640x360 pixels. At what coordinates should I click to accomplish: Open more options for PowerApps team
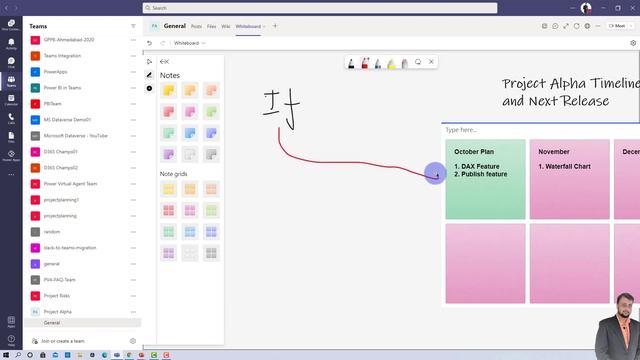pyautogui.click(x=133, y=72)
